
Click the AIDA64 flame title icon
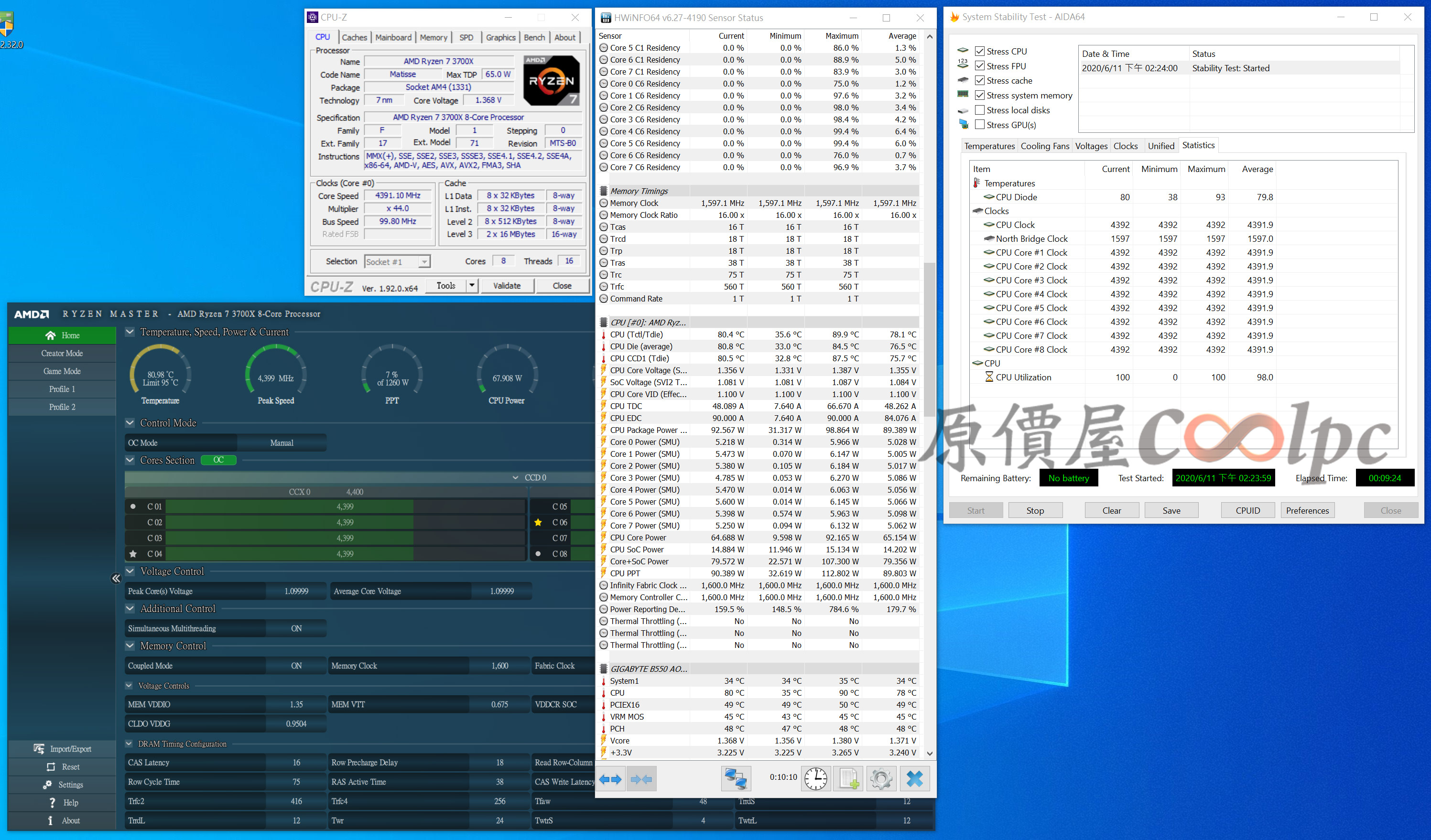(x=954, y=17)
